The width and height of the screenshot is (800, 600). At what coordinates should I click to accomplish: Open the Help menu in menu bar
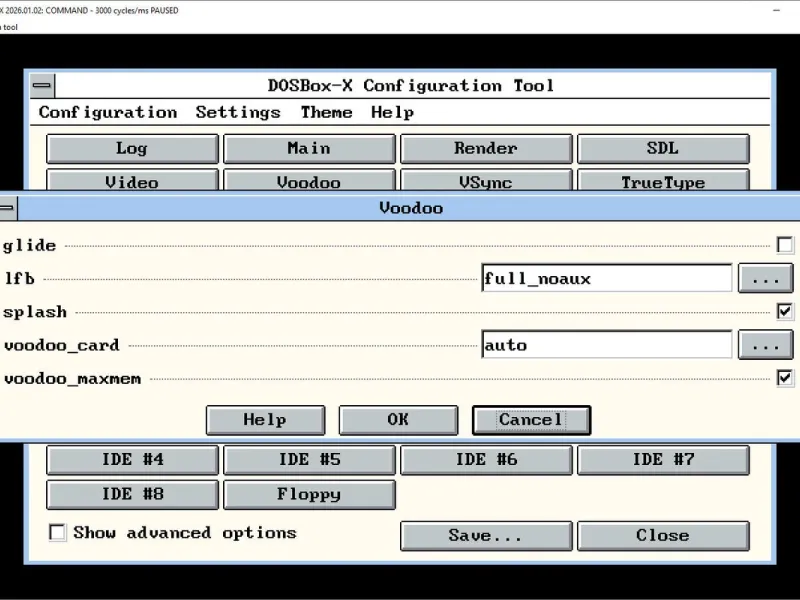click(x=392, y=112)
